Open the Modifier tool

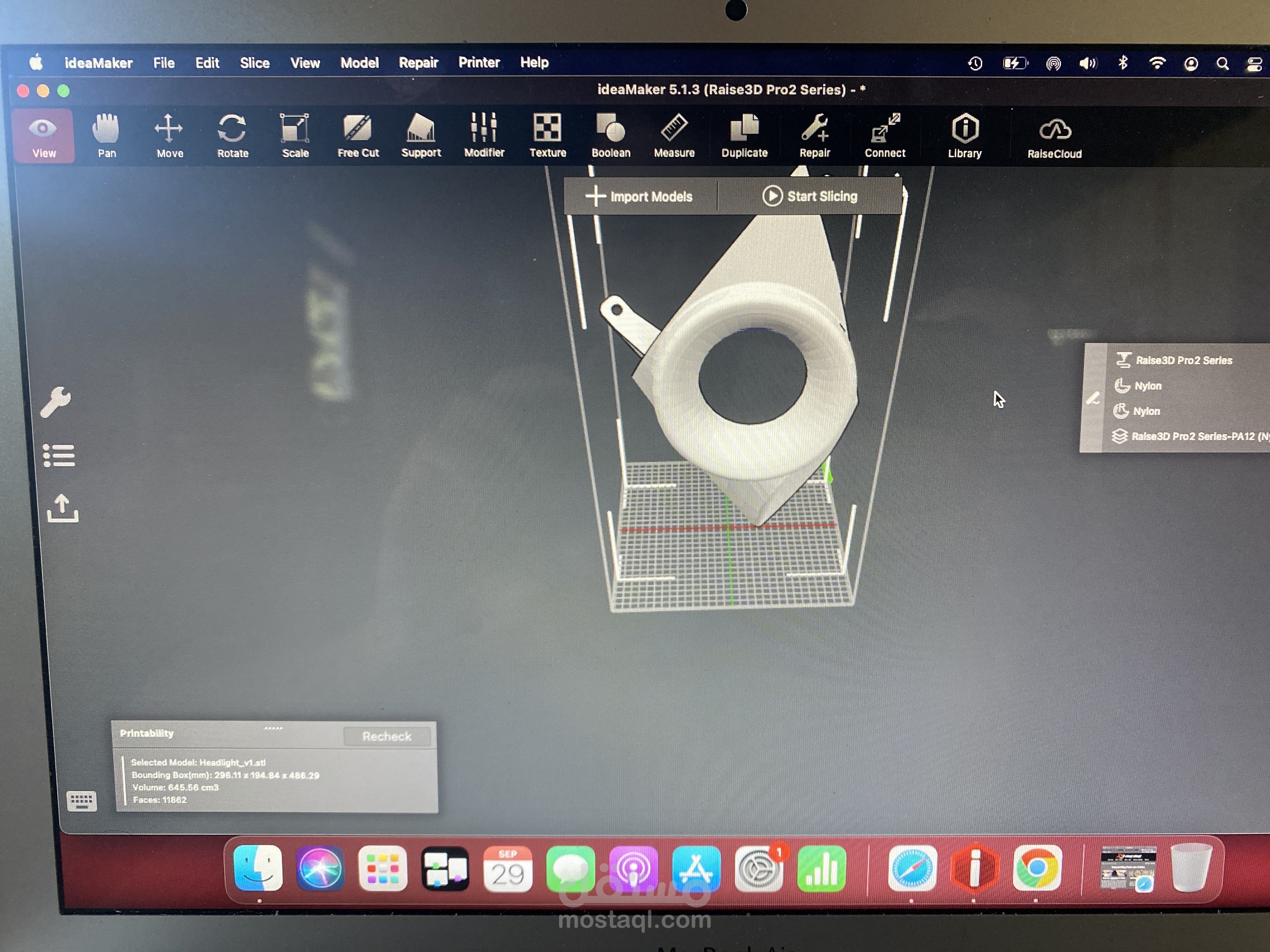pos(484,136)
